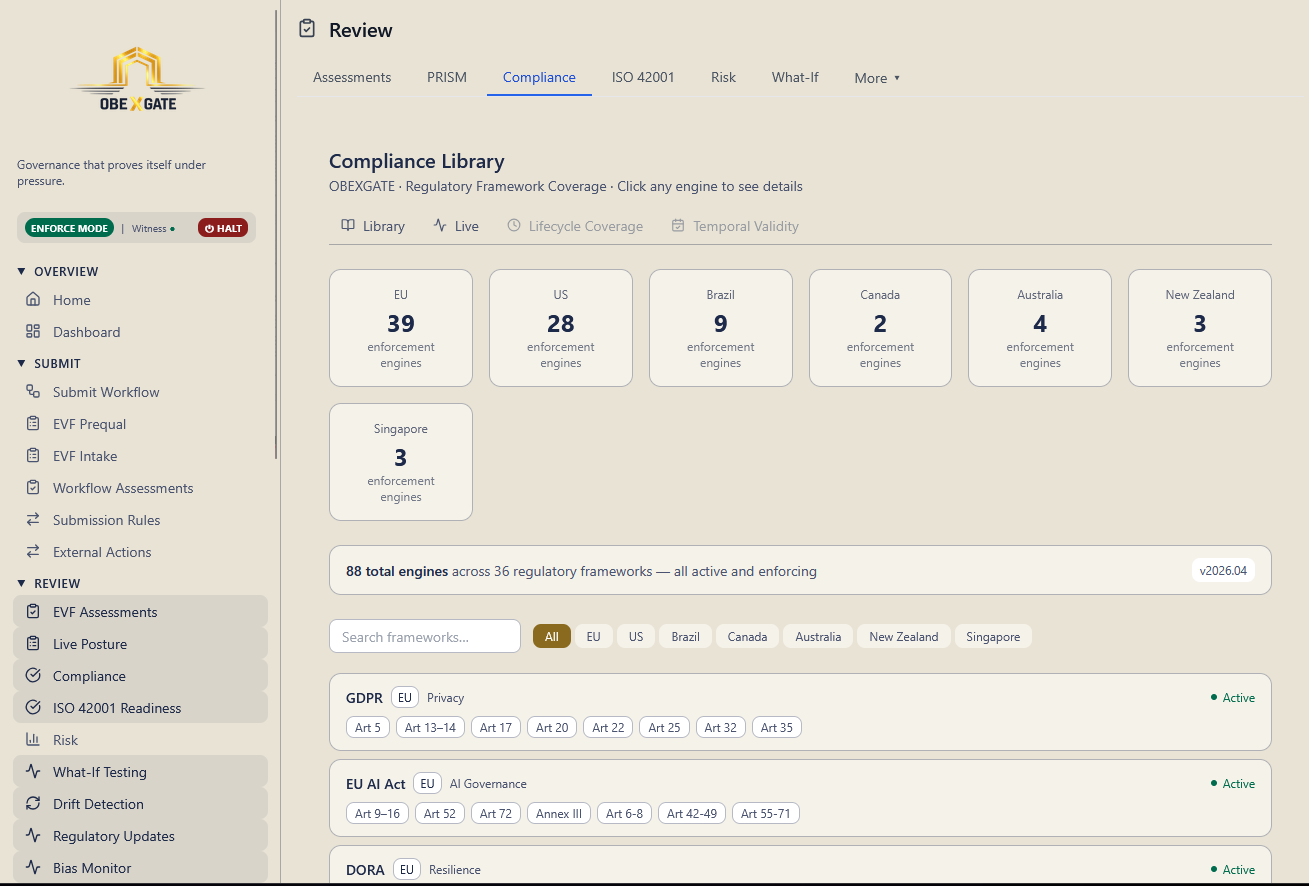1309x886 pixels.
Task: Open the Singapore 3 enforcement engines card
Action: 401,462
